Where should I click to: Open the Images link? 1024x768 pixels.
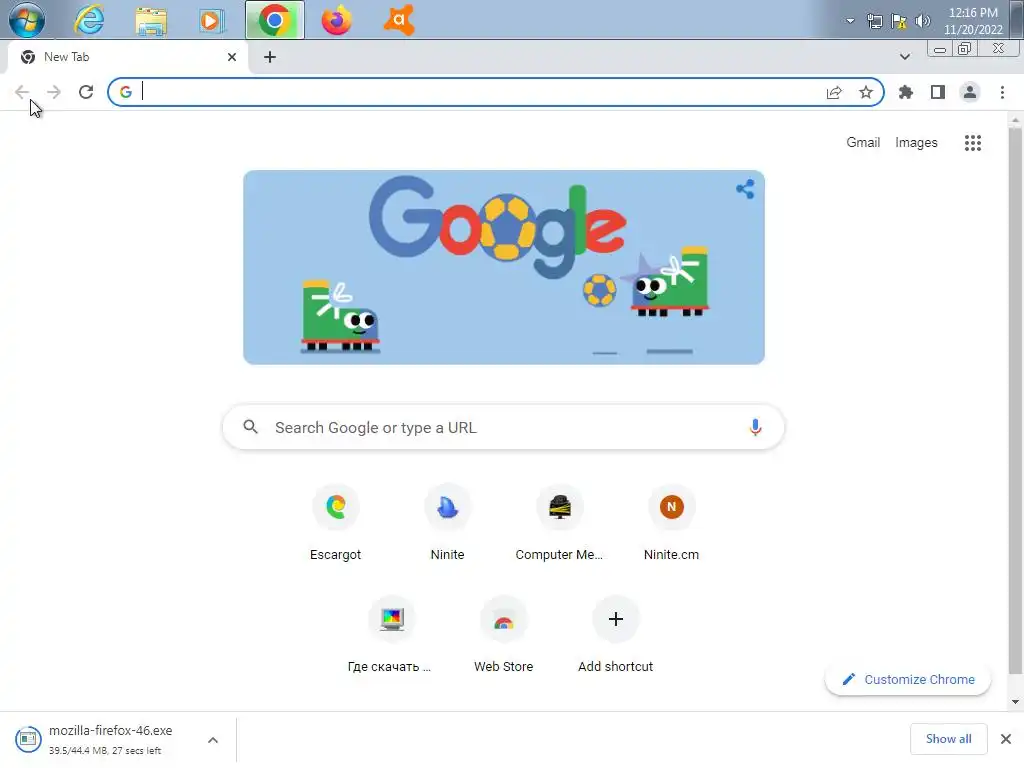pyautogui.click(x=916, y=142)
